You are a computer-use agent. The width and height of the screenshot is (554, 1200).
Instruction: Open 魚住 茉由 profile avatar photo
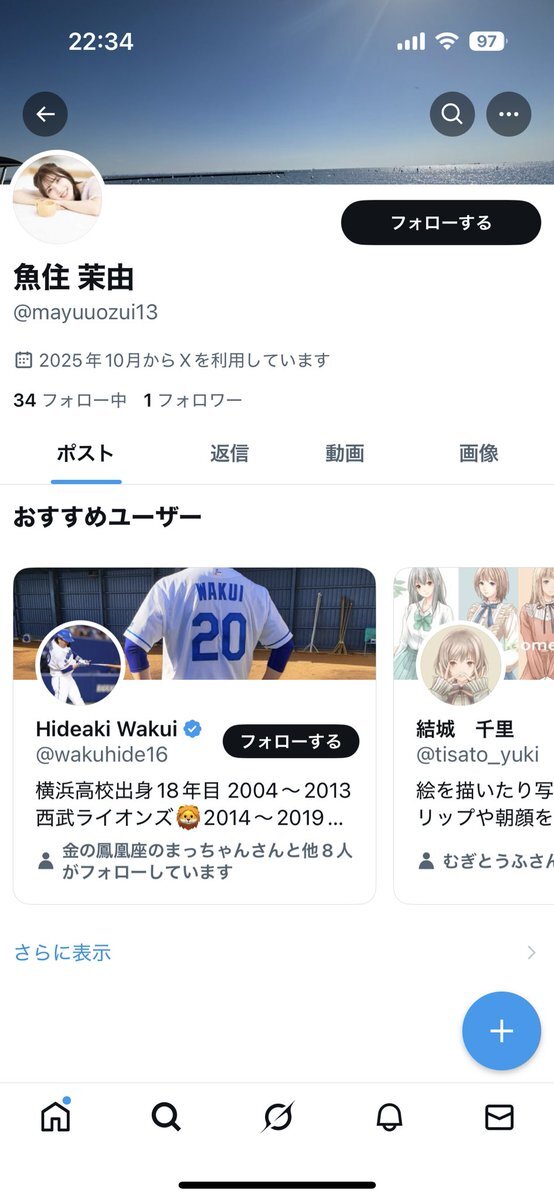click(58, 197)
